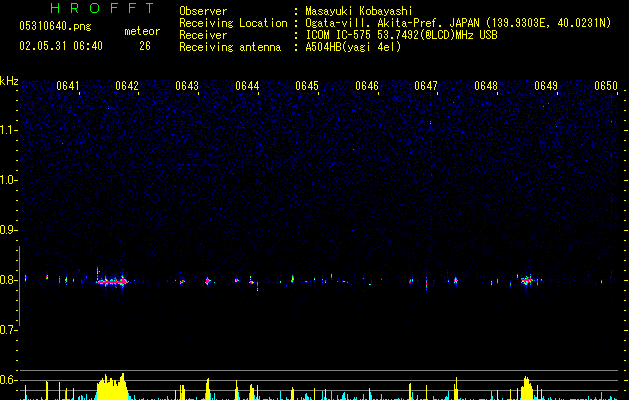Click the 0.6 frequency axis label
This screenshot has height=400, width=629.
coord(8,380)
